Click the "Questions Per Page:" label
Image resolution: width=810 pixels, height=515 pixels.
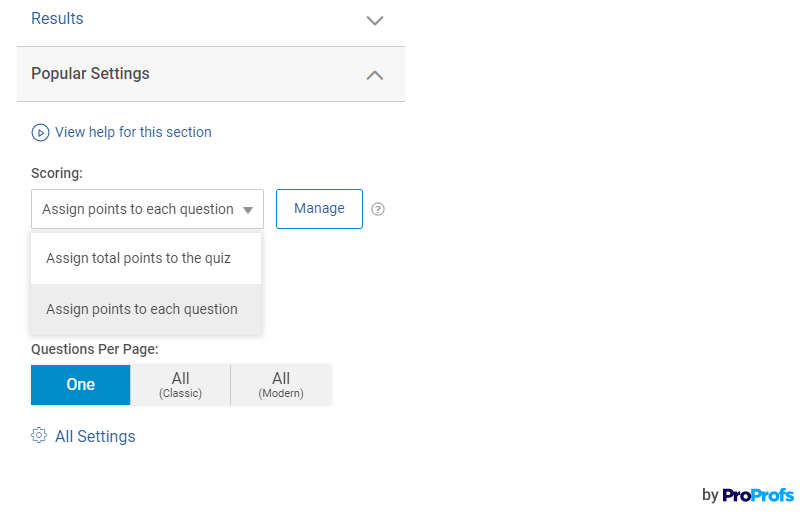tap(95, 349)
